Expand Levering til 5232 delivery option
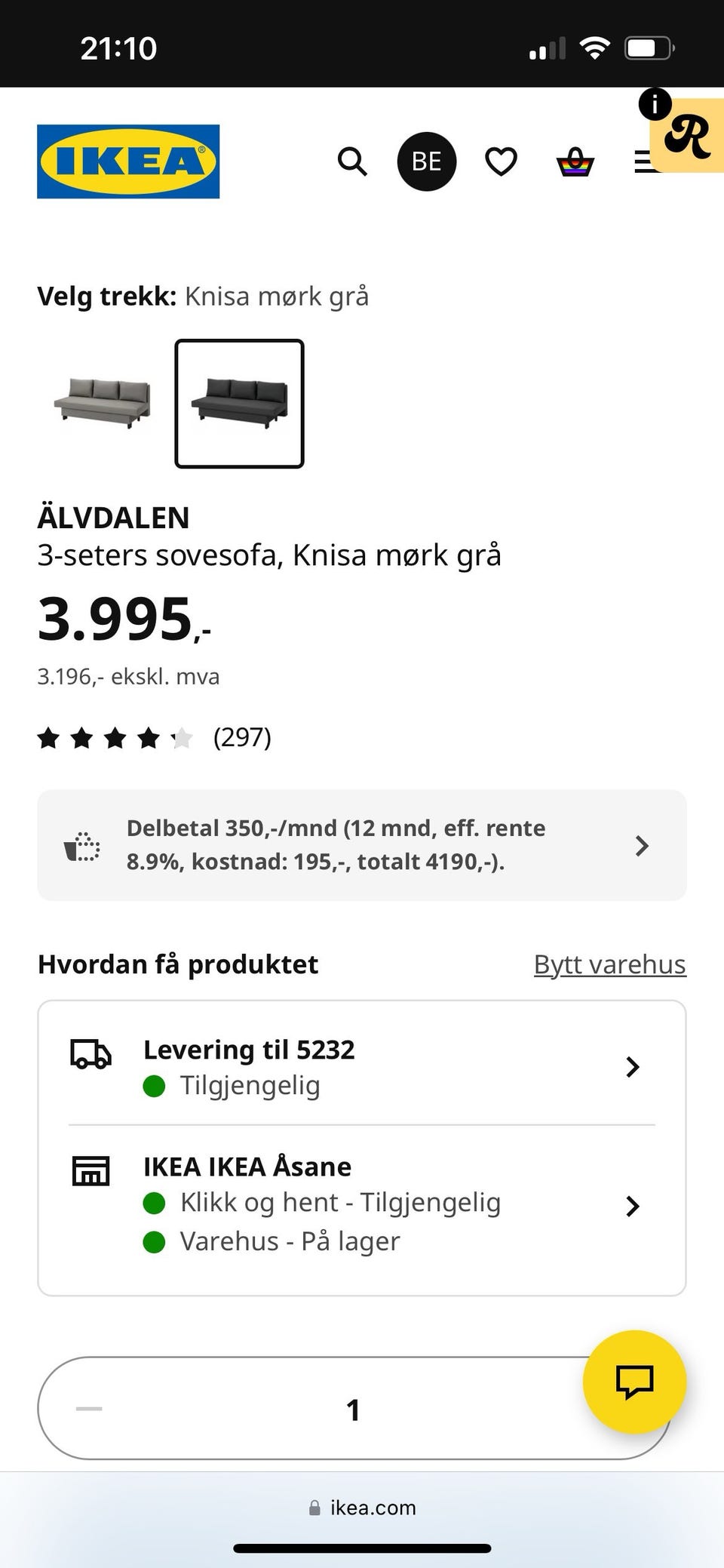Screen dimensions: 724x1568 pyautogui.click(x=362, y=1067)
